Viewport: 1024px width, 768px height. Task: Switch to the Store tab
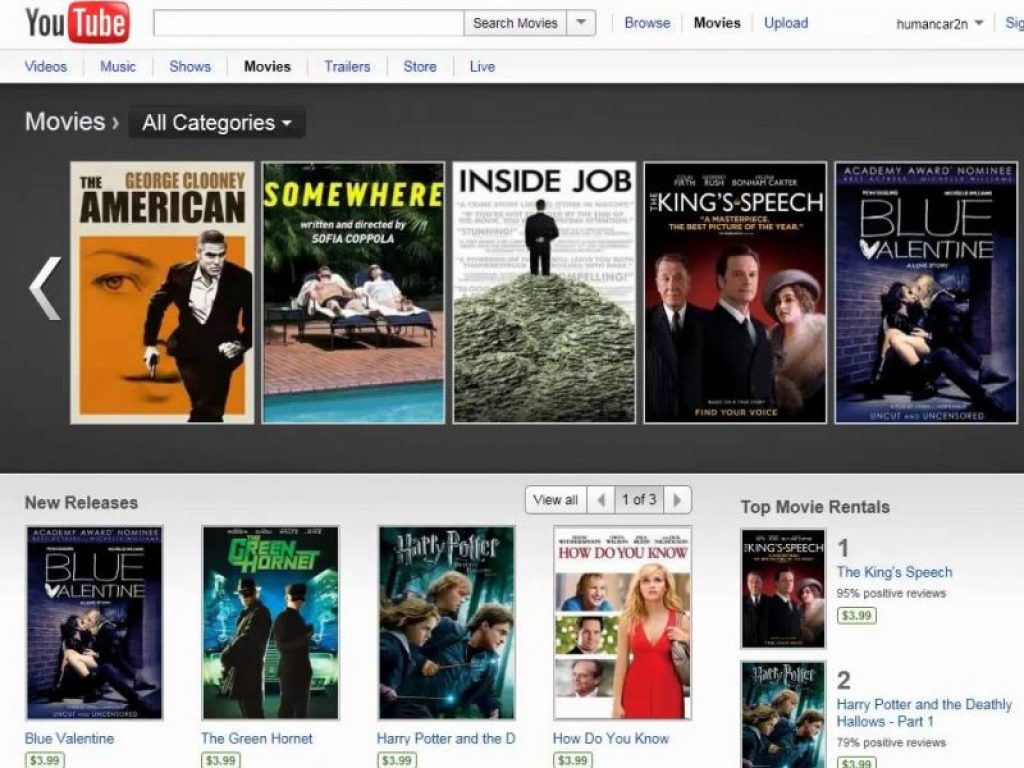(420, 67)
